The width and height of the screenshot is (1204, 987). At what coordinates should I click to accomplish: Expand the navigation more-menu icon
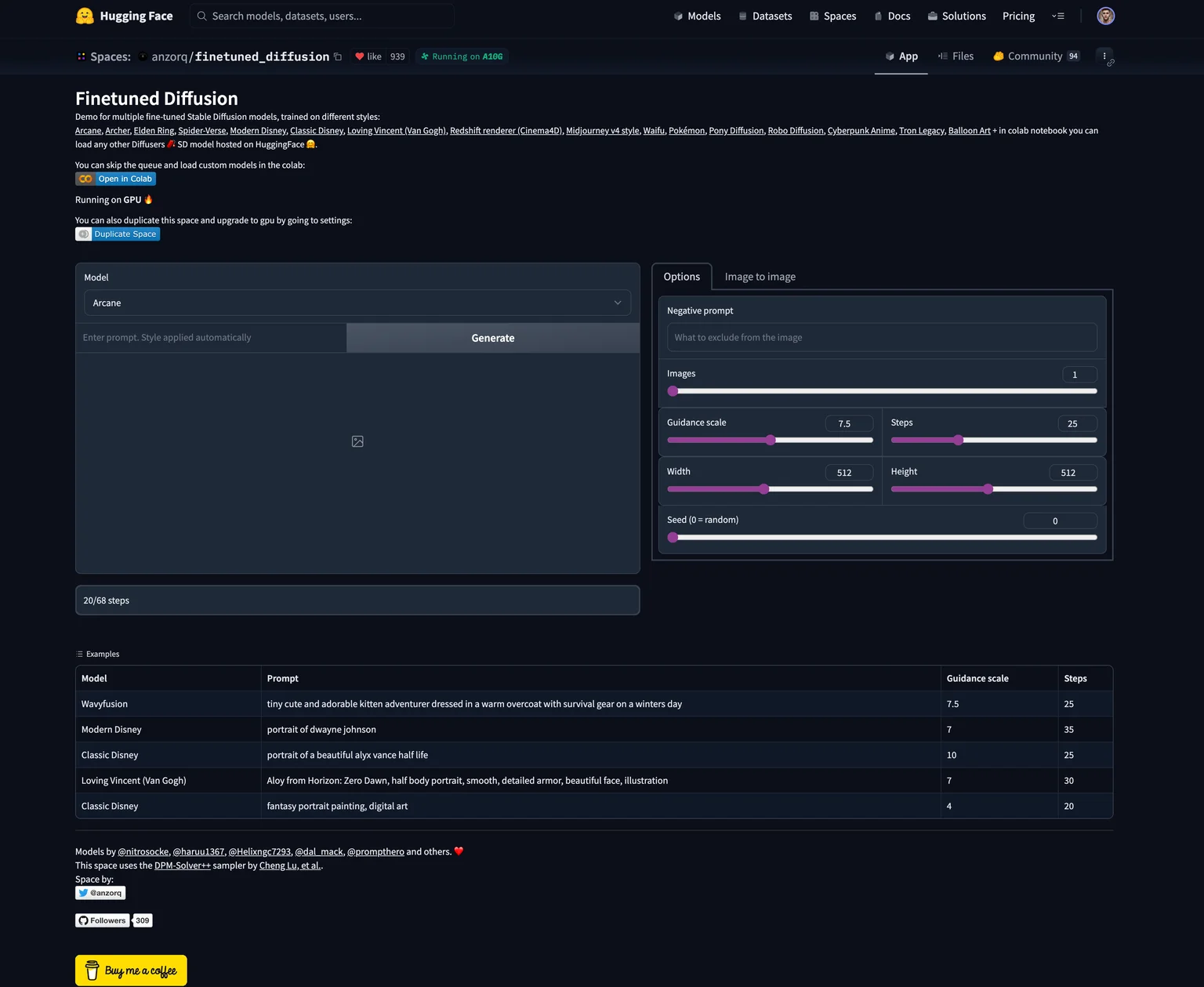click(x=1058, y=16)
